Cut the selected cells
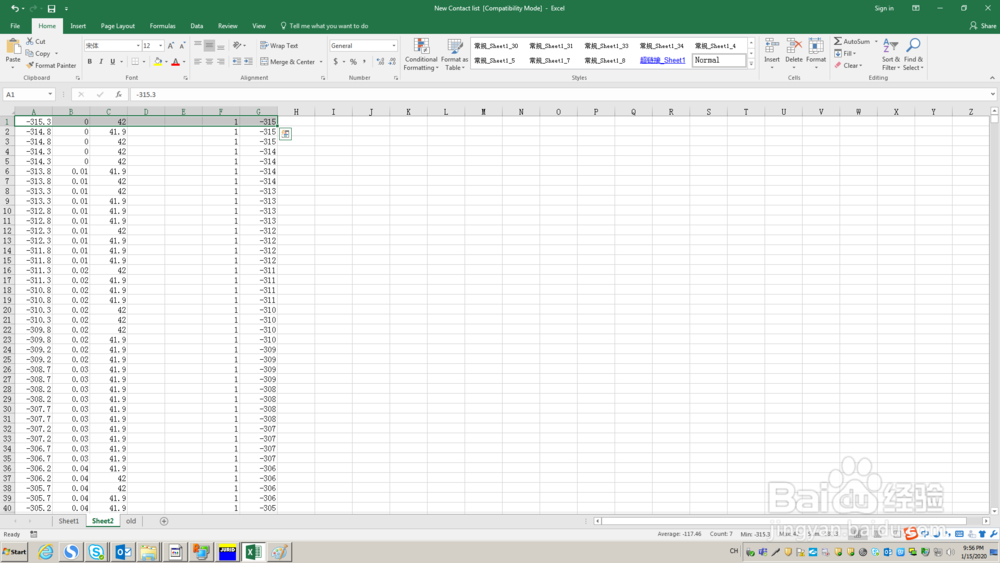 (36, 41)
